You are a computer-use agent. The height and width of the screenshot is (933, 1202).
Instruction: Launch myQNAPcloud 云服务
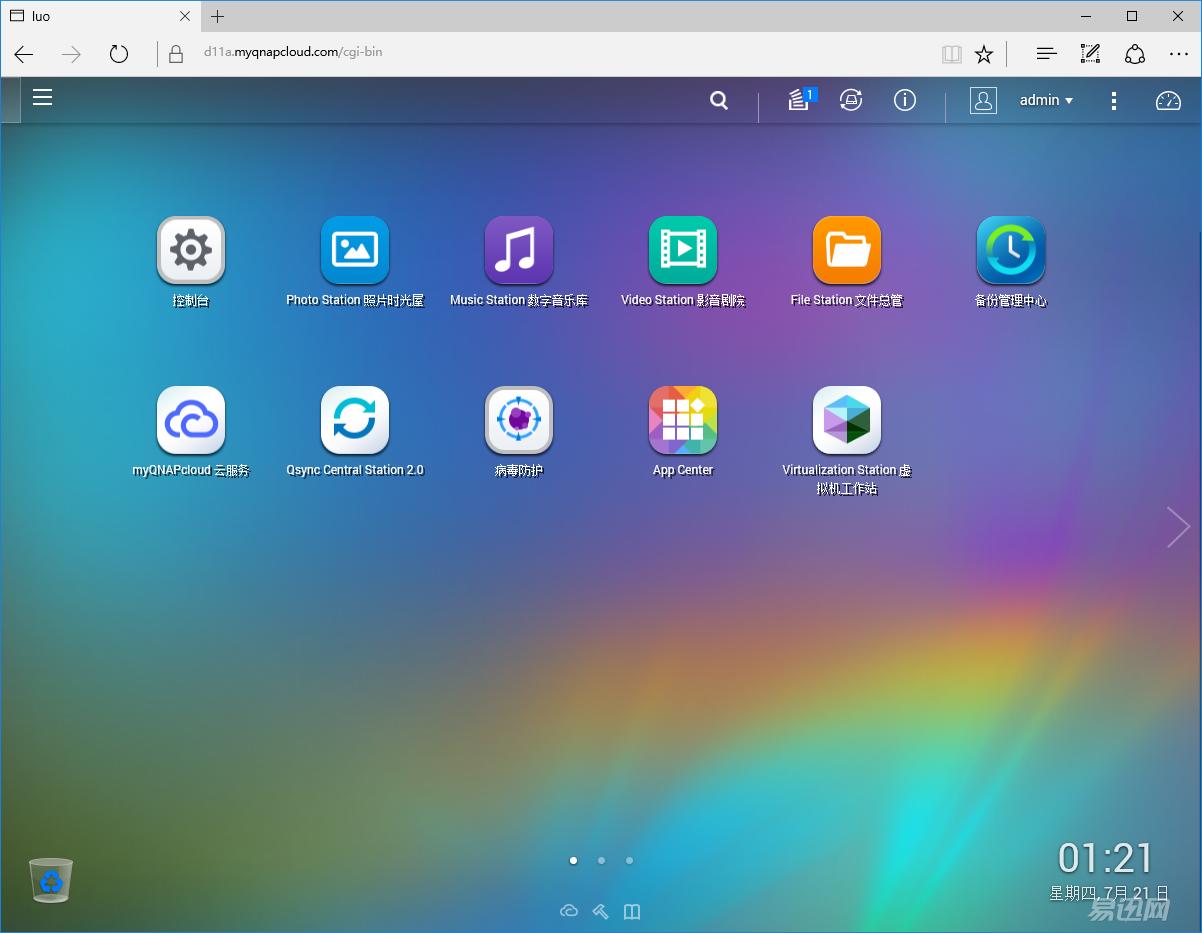point(191,421)
